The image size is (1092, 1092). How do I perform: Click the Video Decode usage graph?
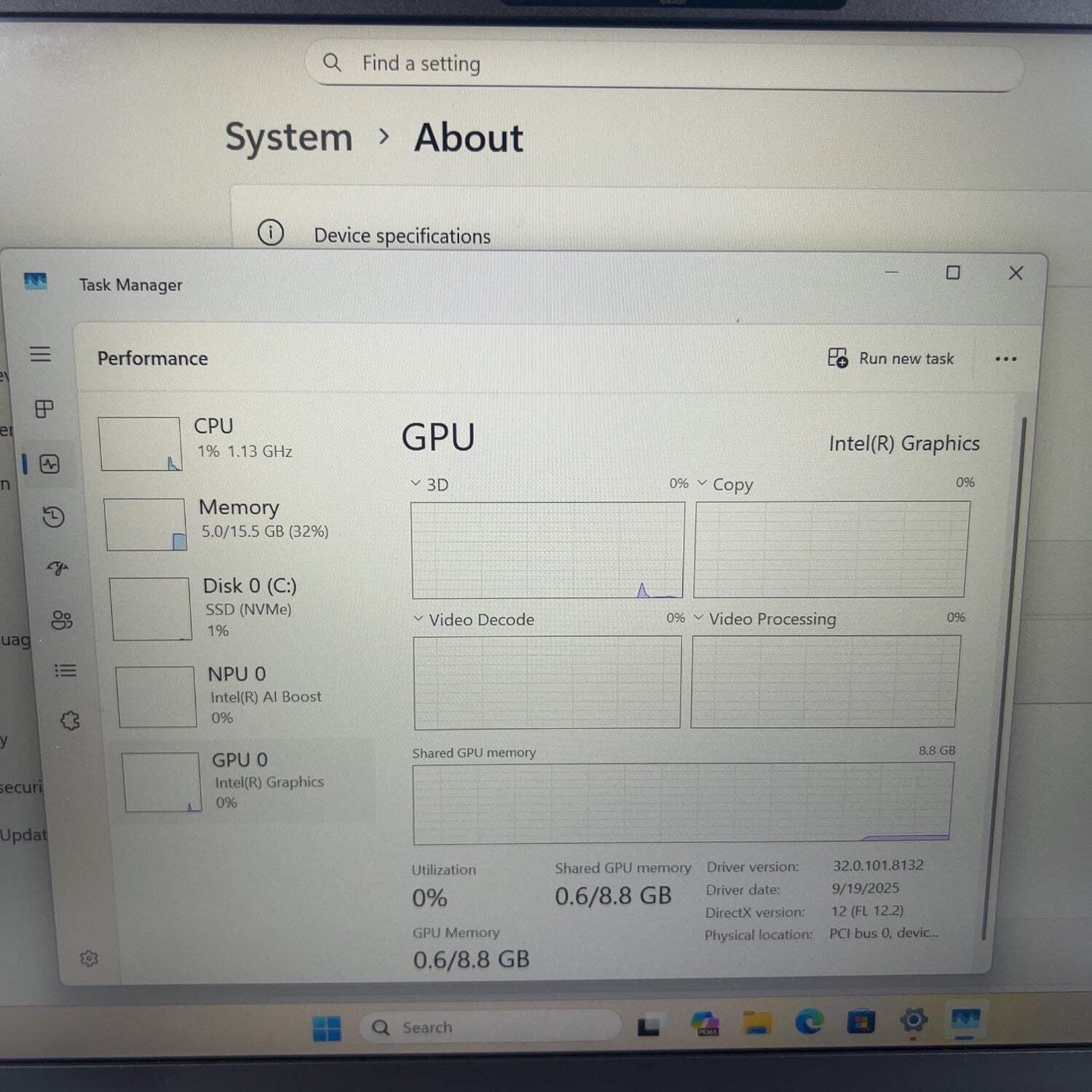(x=547, y=682)
